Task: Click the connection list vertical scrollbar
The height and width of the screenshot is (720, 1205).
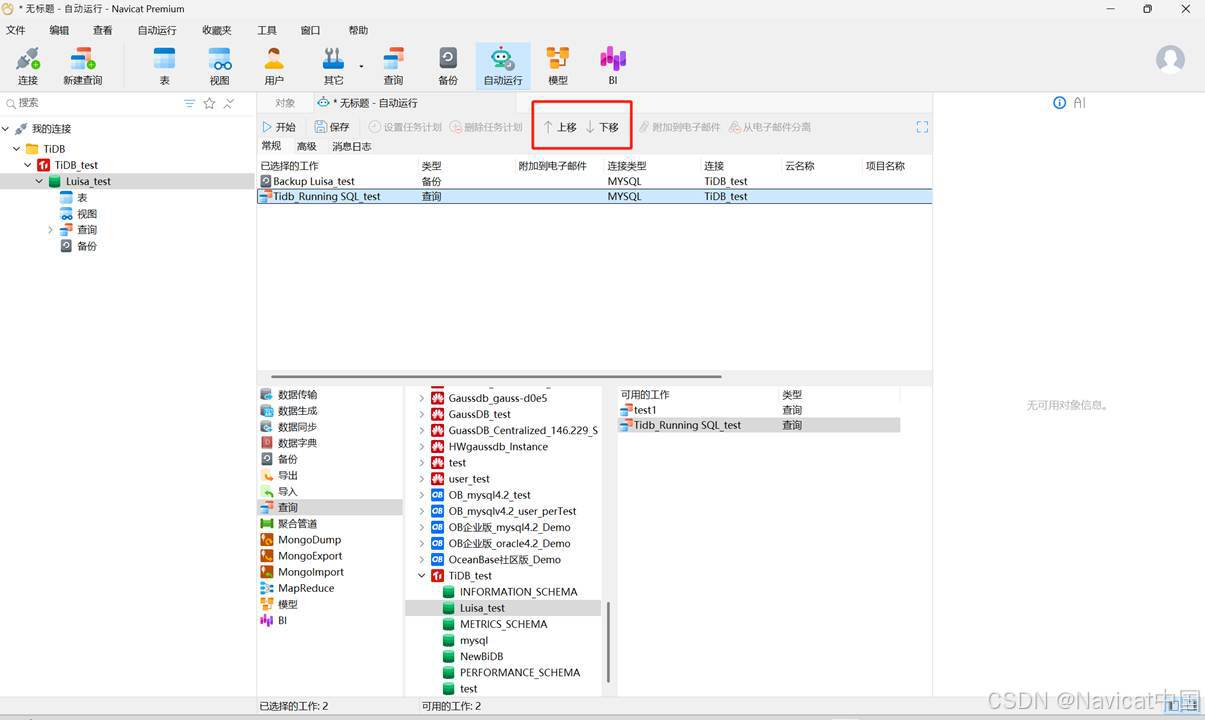Action: 608,640
